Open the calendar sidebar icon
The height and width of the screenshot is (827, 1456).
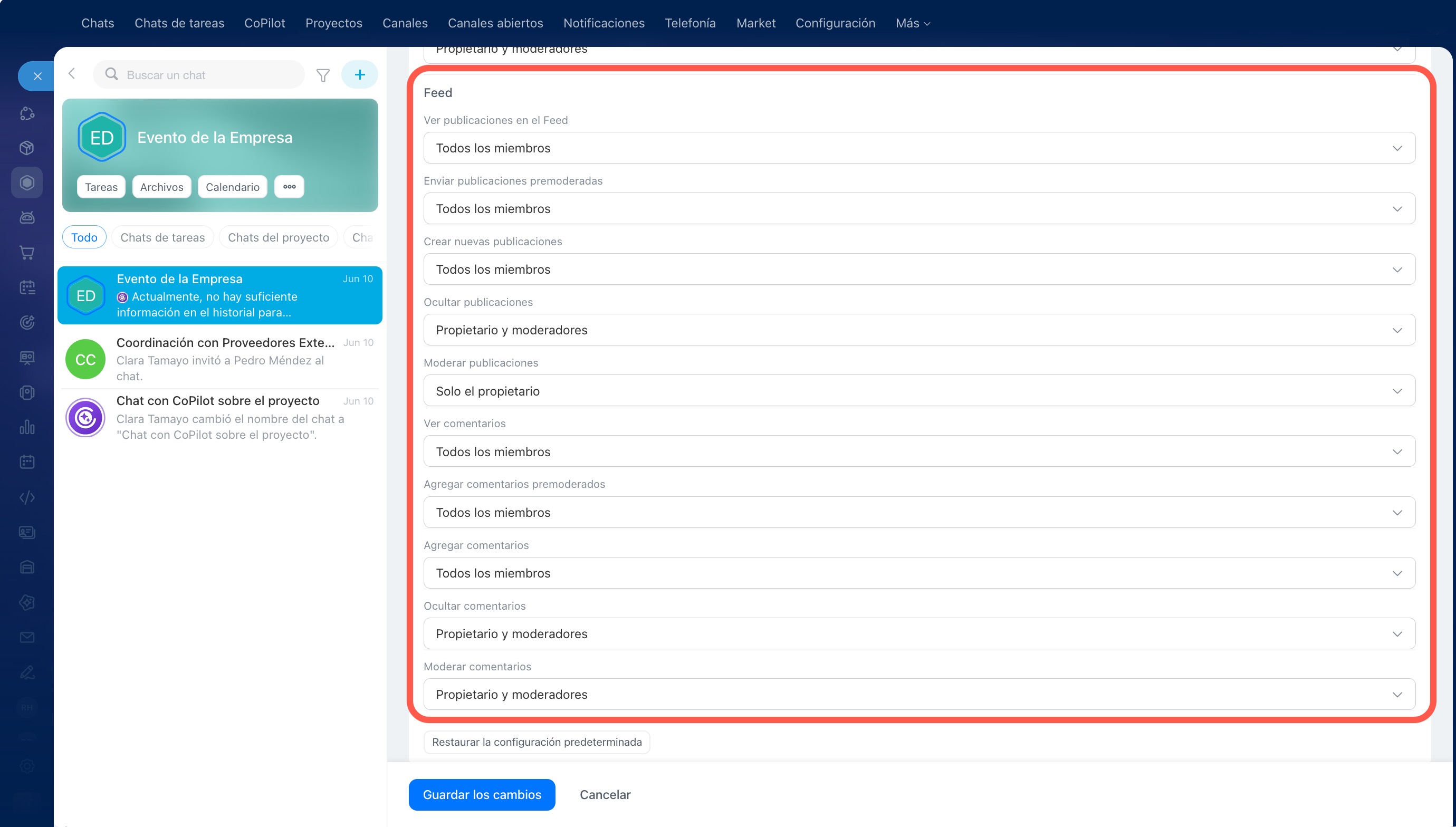click(x=27, y=462)
